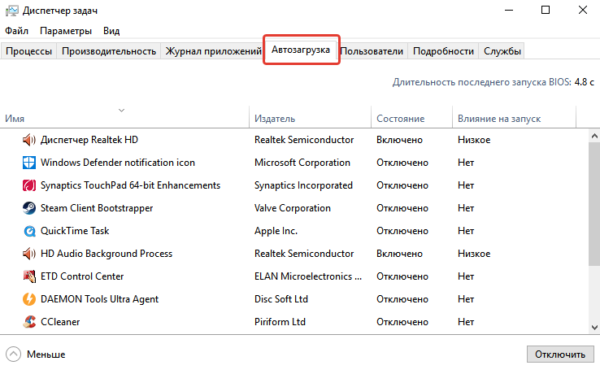Click the QuickTime Task icon
Viewport: 600px width, 374px height.
tap(29, 231)
